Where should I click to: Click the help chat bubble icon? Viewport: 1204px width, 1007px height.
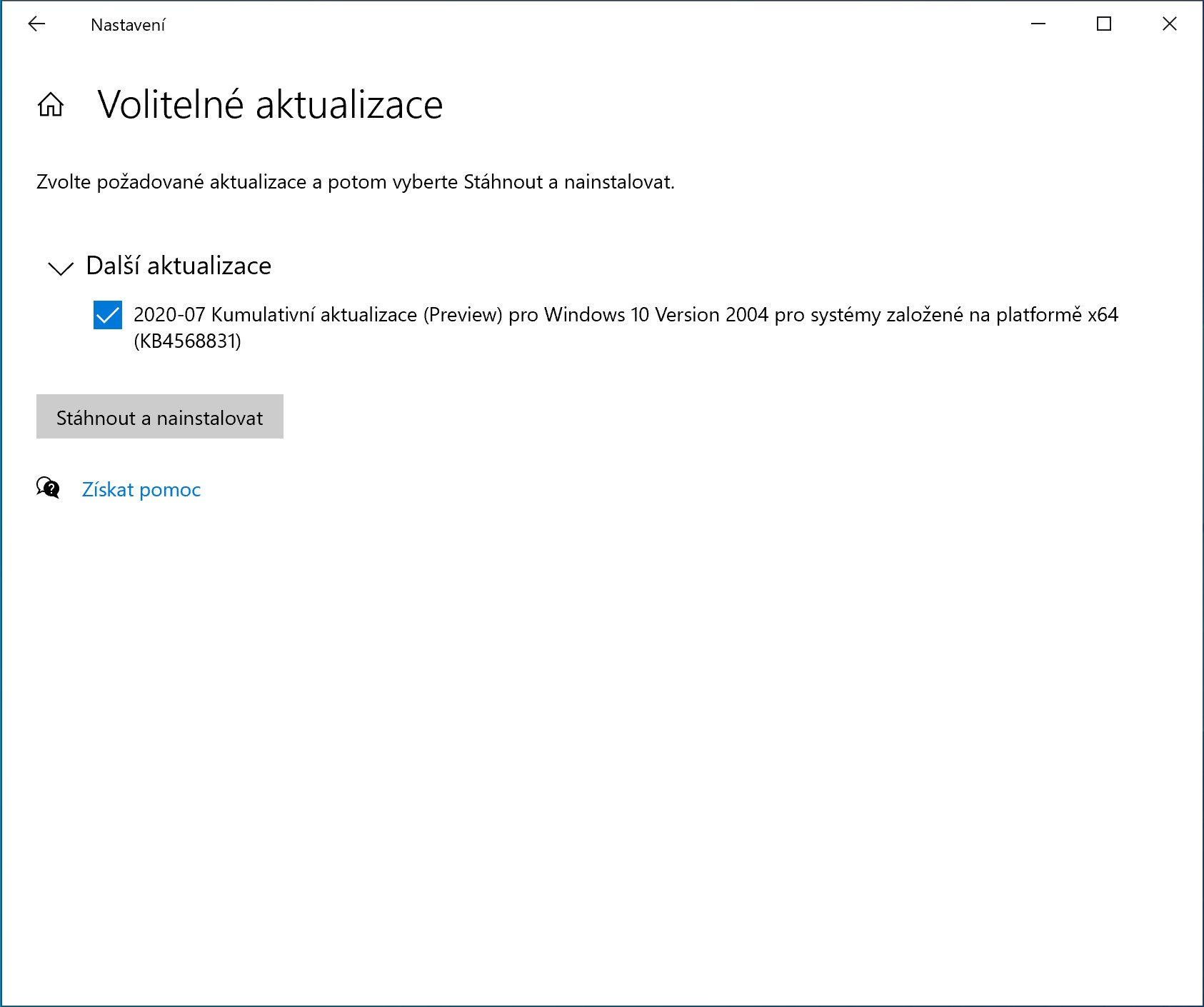point(48,488)
